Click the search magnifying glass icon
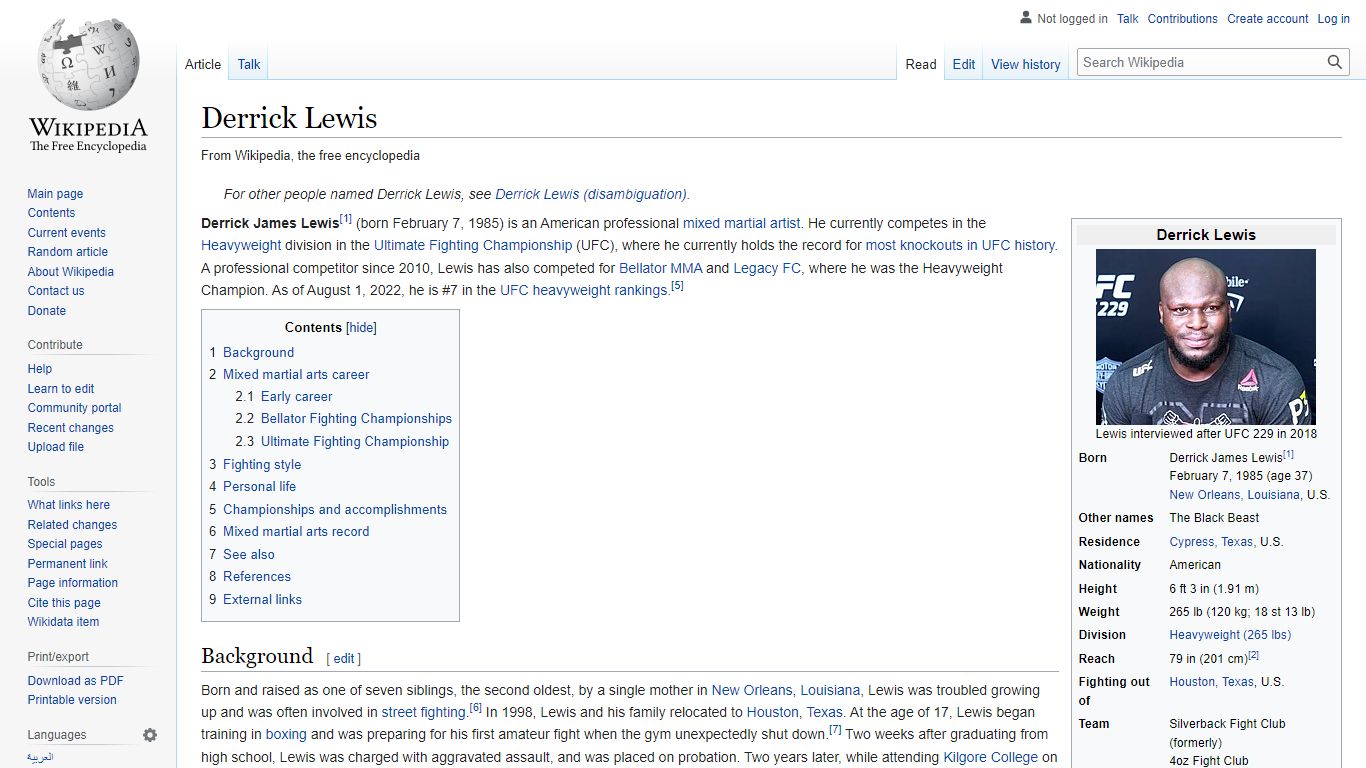The height and width of the screenshot is (768, 1366). (x=1335, y=62)
